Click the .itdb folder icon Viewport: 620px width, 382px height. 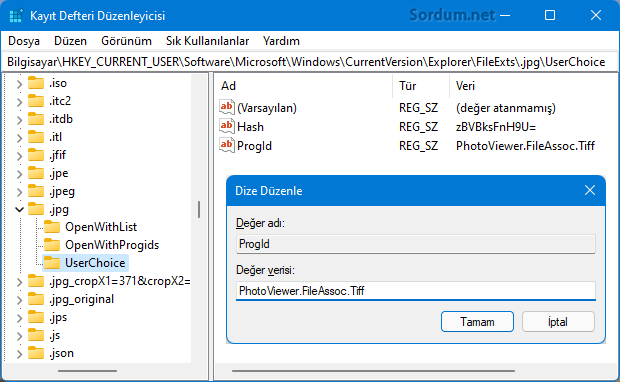(x=36, y=119)
